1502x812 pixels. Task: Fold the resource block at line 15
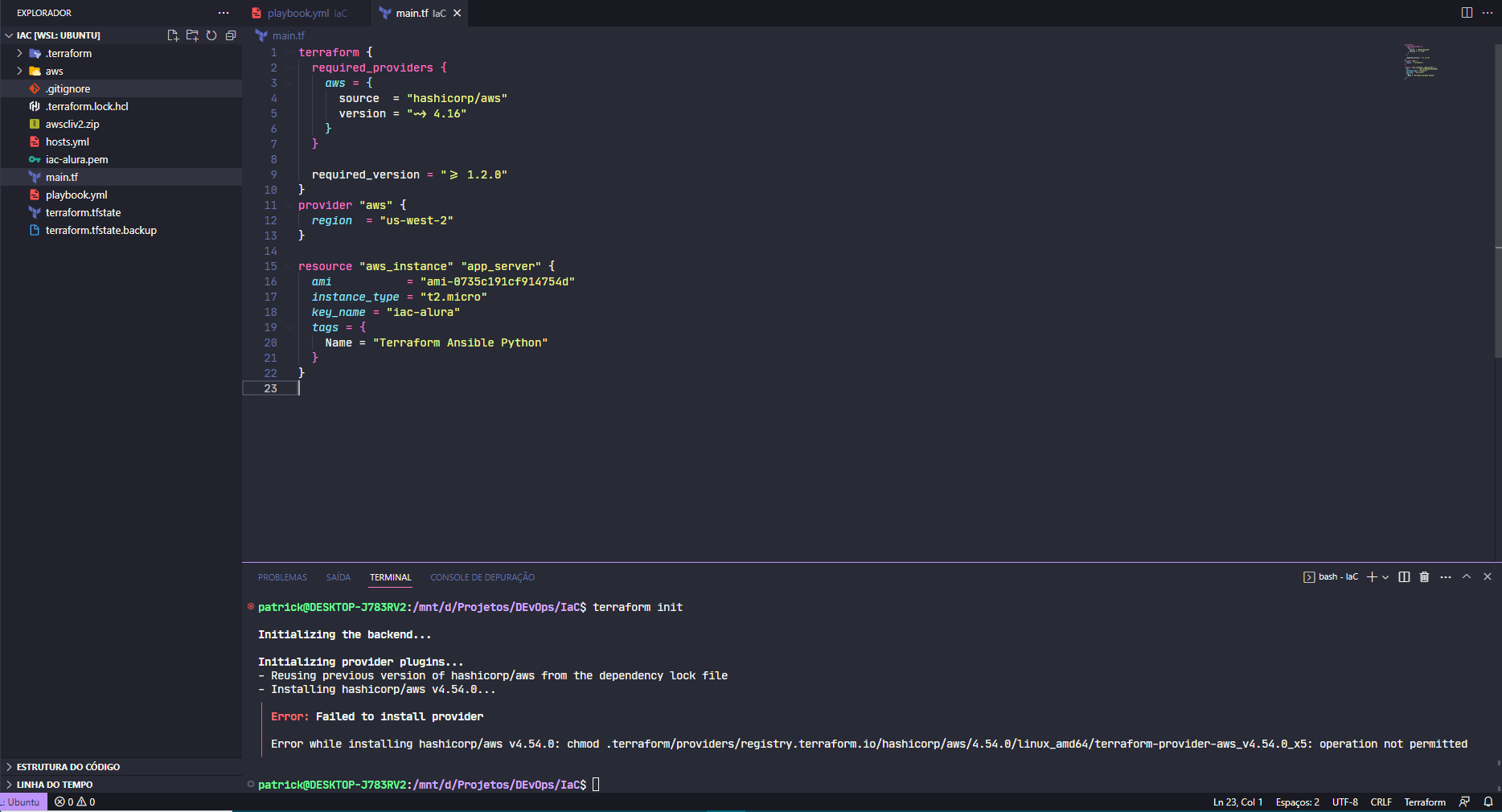click(289, 267)
